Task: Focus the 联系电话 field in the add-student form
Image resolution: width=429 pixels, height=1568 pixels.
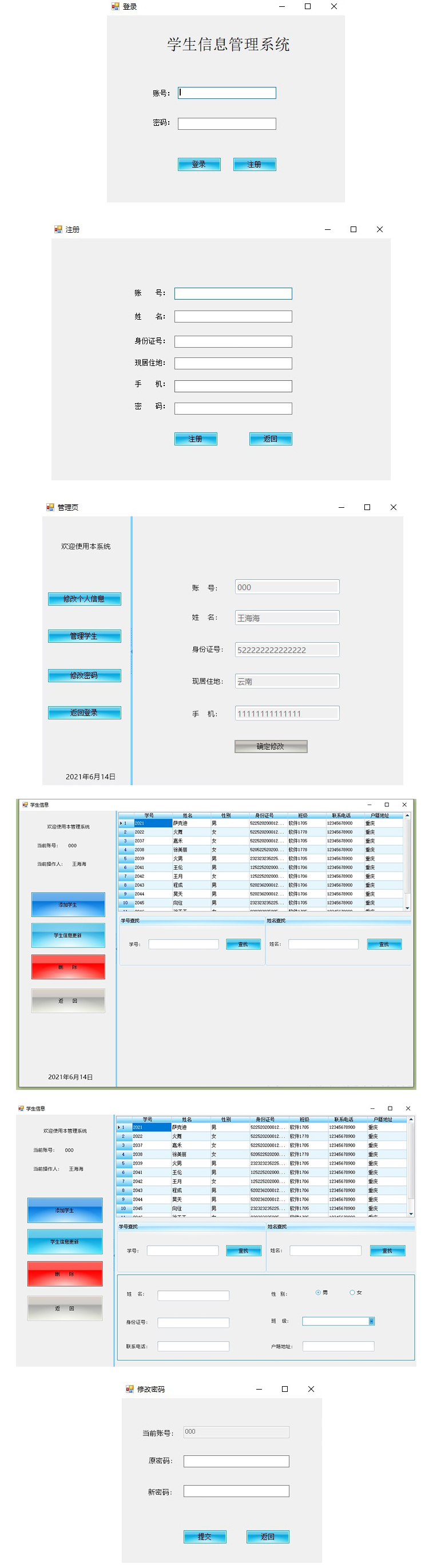Action: tap(193, 1346)
